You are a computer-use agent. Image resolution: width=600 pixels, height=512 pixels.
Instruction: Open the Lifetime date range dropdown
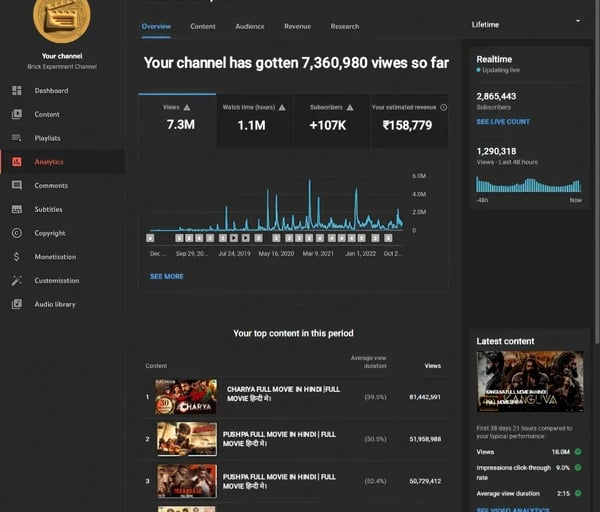[x=527, y=24]
